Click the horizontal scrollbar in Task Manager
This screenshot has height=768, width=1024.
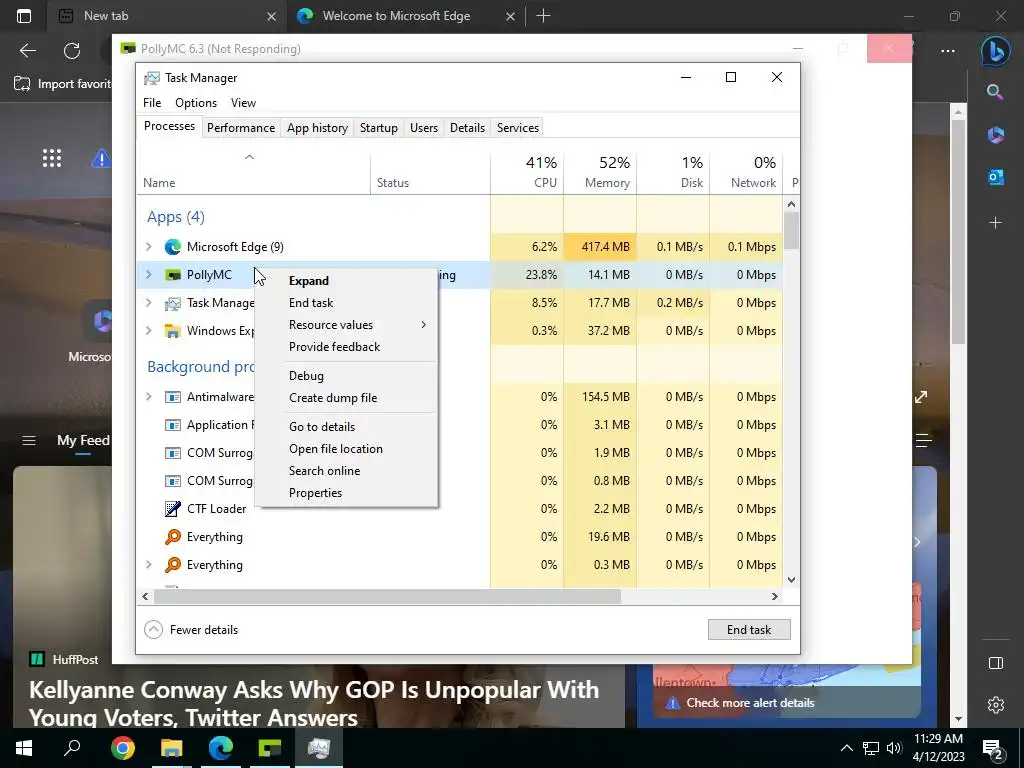[x=387, y=596]
